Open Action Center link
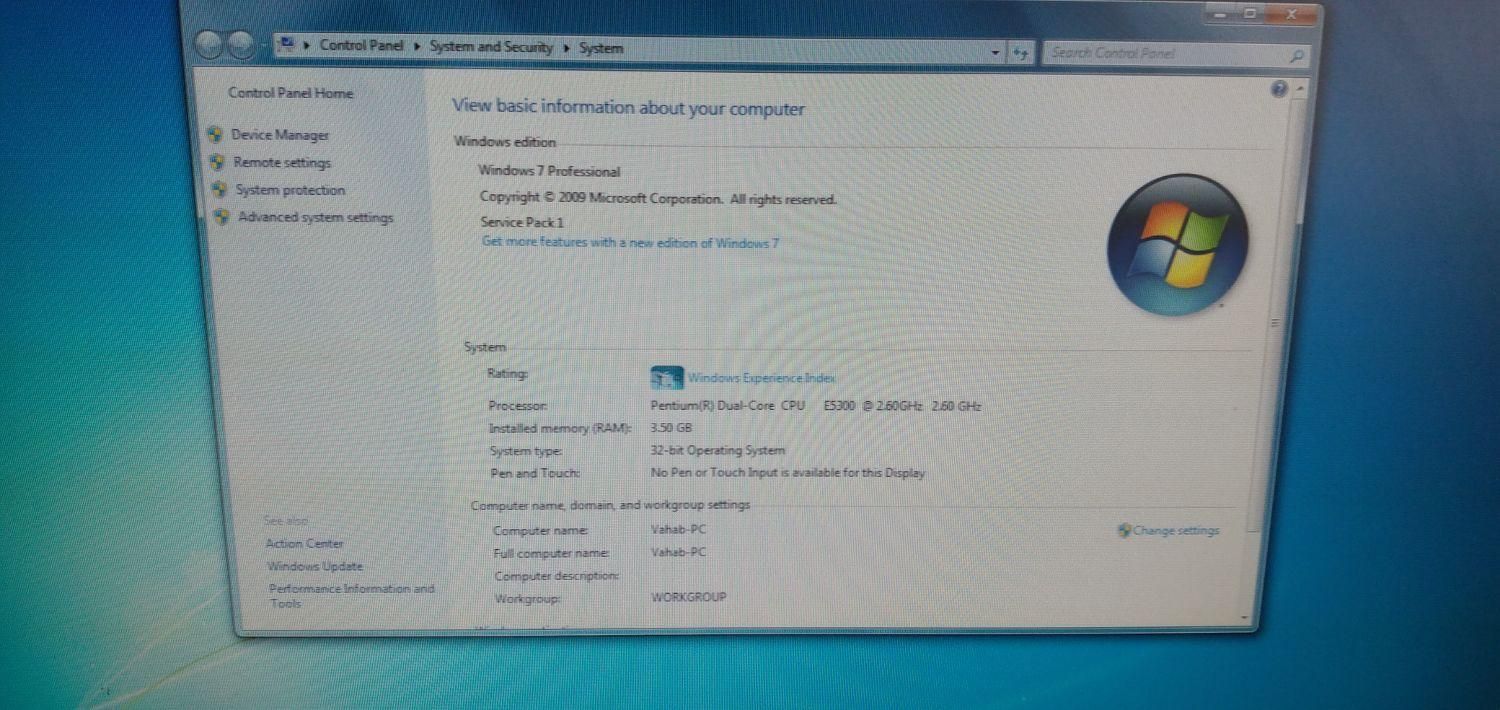 (x=304, y=544)
